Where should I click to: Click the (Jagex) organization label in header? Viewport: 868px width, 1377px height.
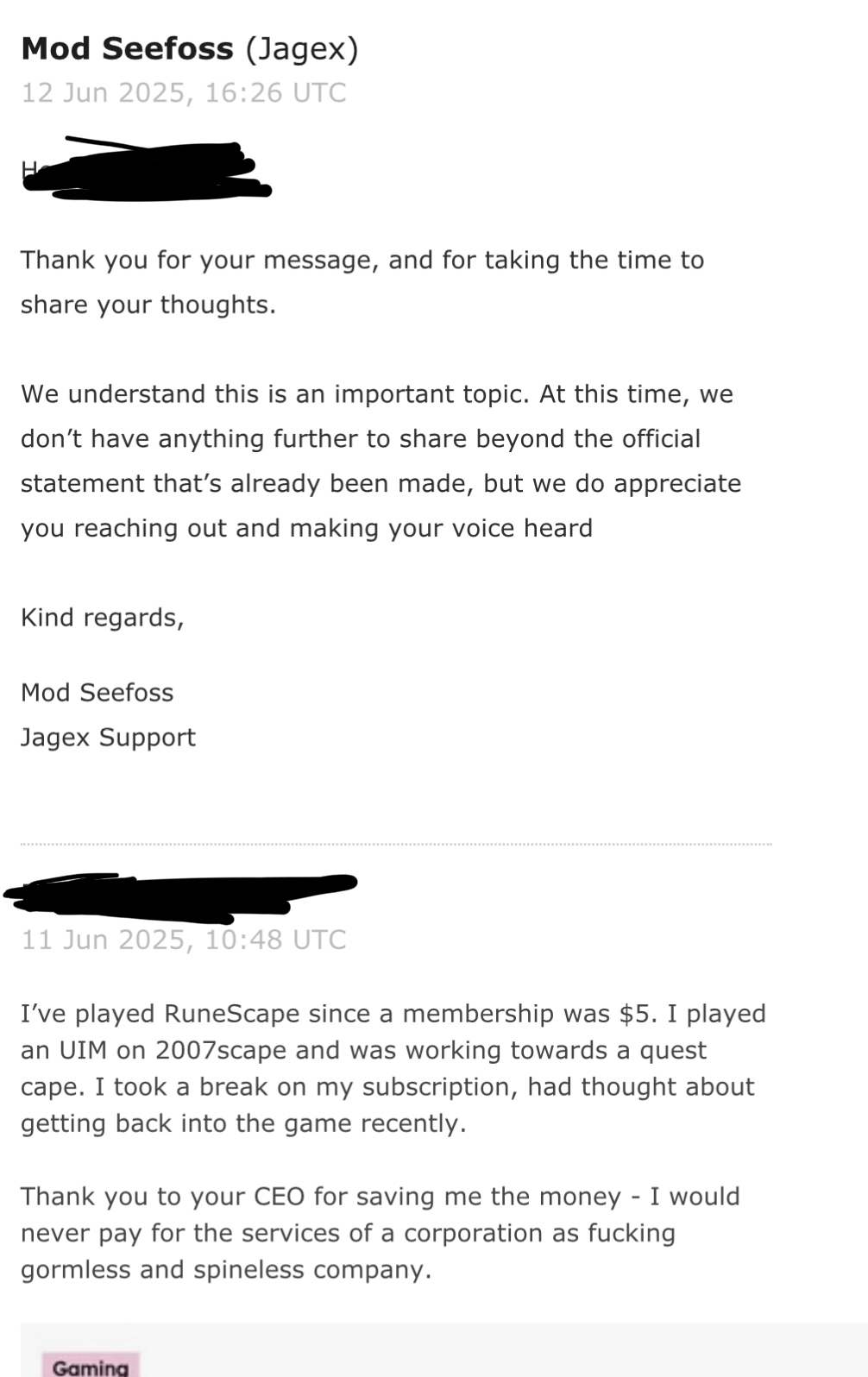pyautogui.click(x=301, y=48)
